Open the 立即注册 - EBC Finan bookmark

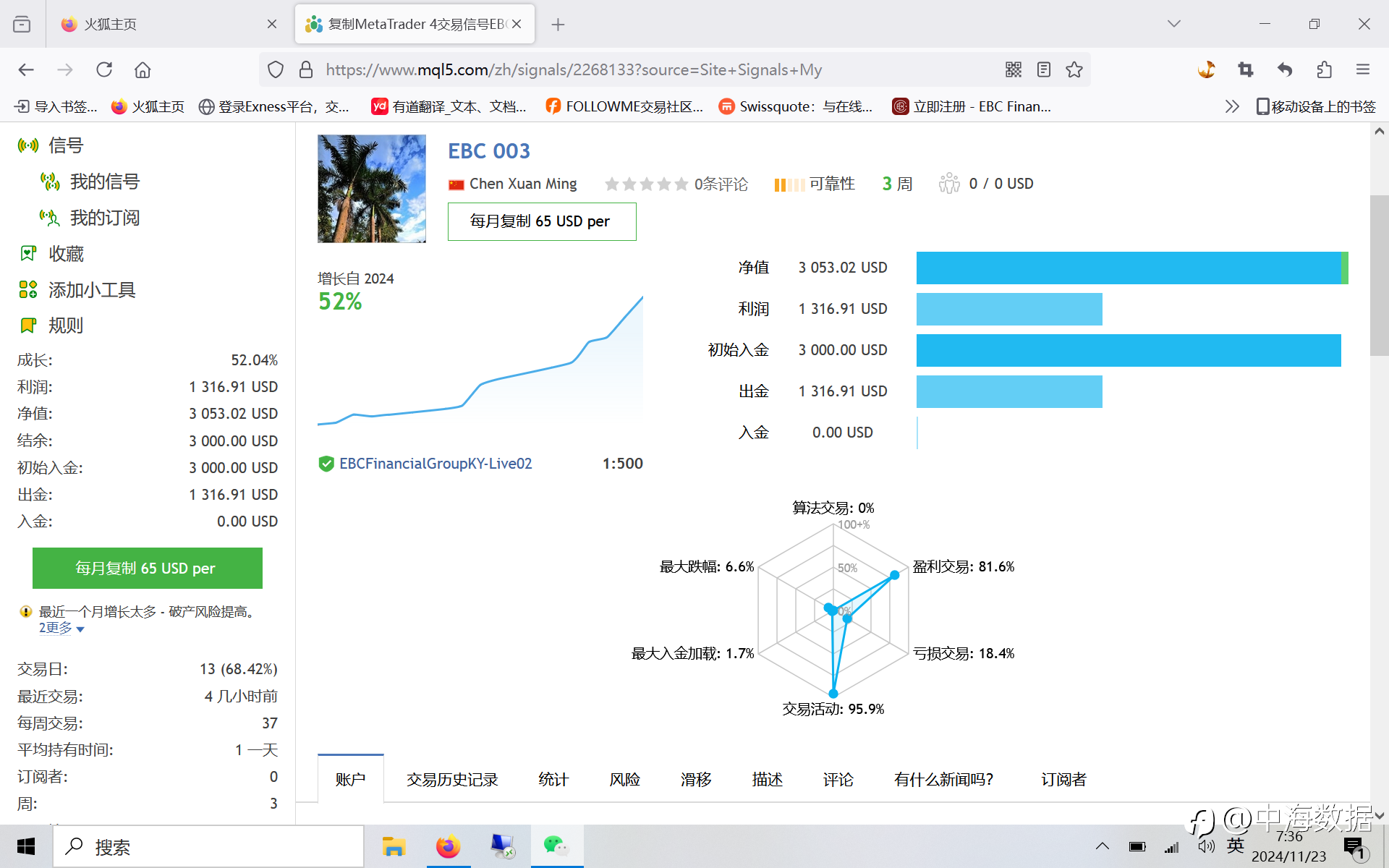972,106
